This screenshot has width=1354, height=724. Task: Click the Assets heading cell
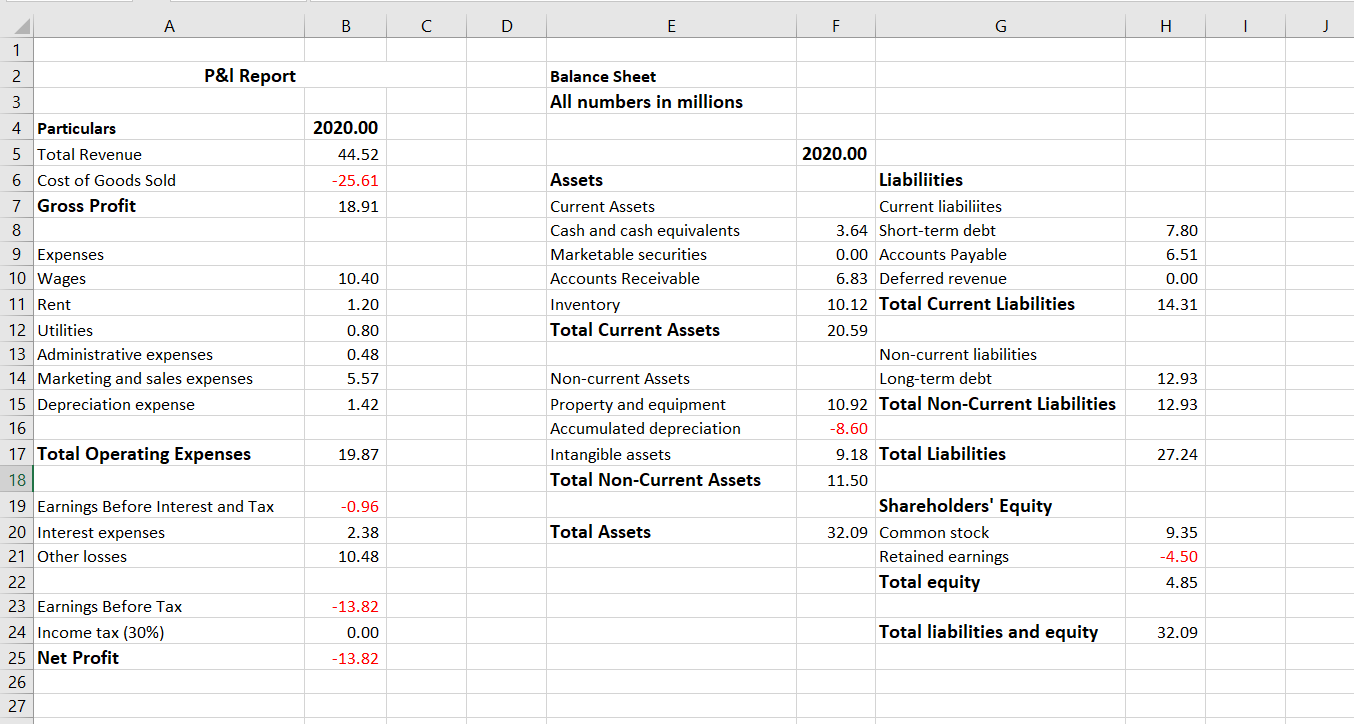(671, 180)
